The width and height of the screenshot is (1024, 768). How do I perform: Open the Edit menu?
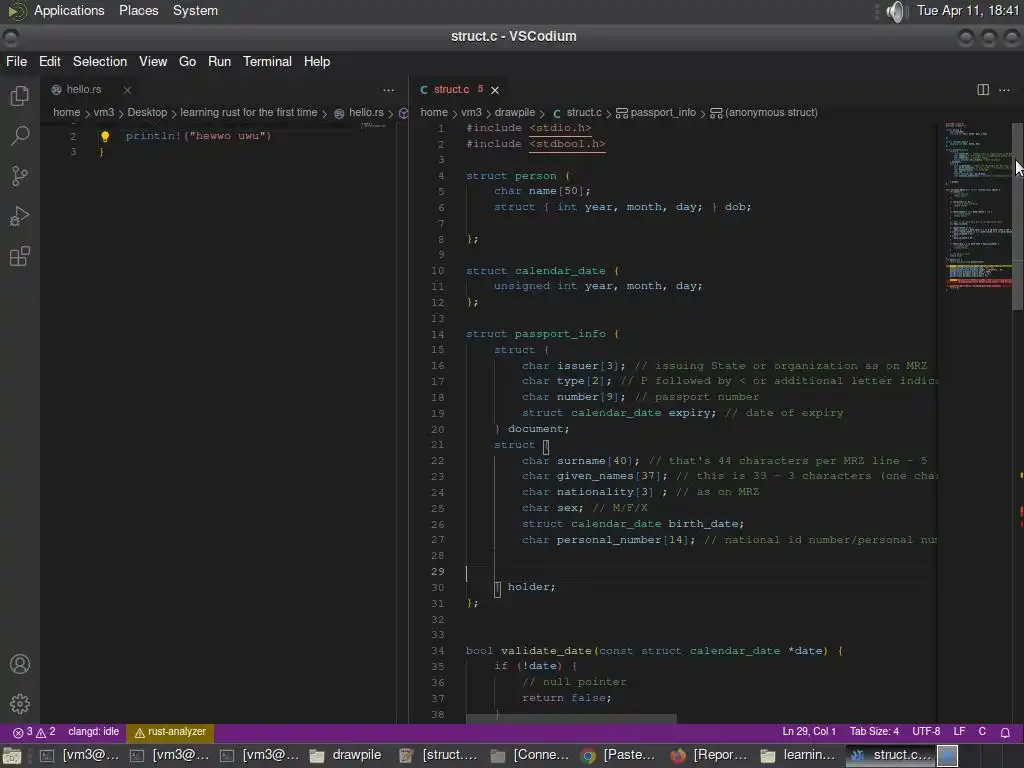(50, 61)
